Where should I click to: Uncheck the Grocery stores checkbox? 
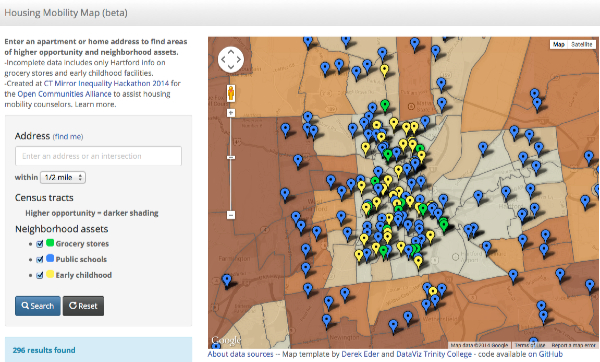(x=40, y=244)
